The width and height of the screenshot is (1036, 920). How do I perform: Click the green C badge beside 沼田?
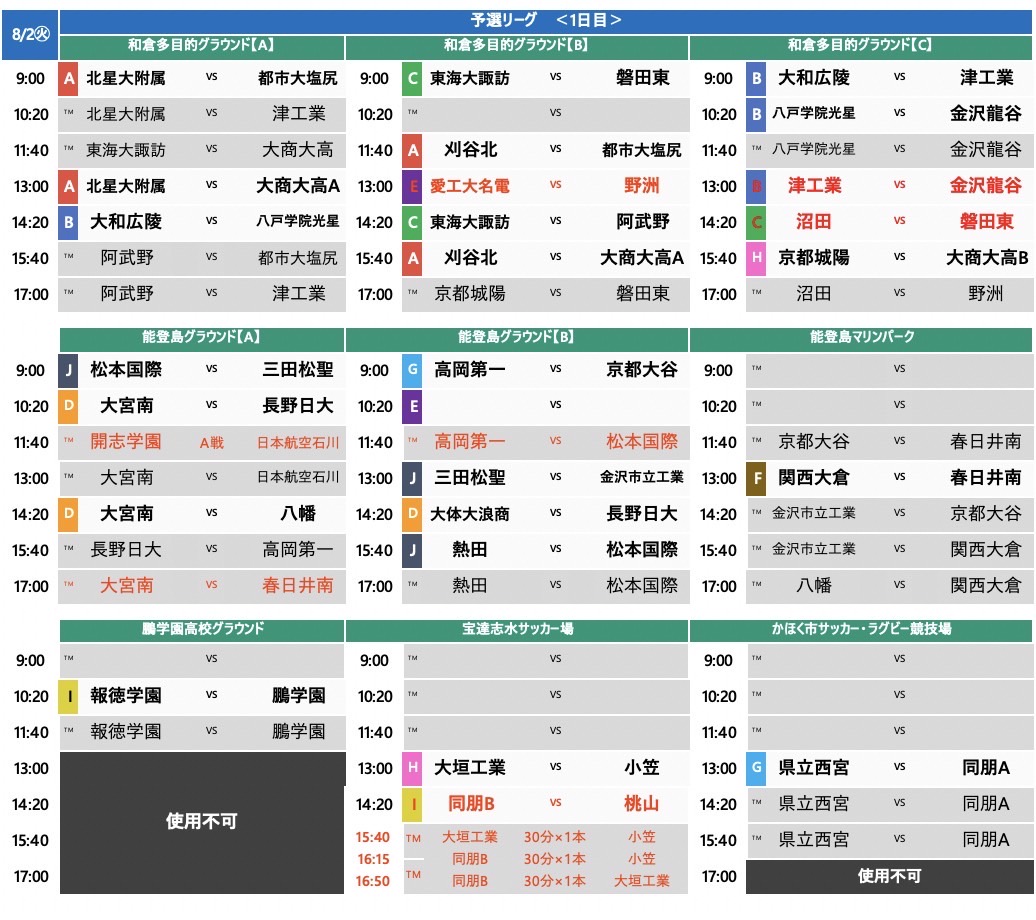(756, 222)
